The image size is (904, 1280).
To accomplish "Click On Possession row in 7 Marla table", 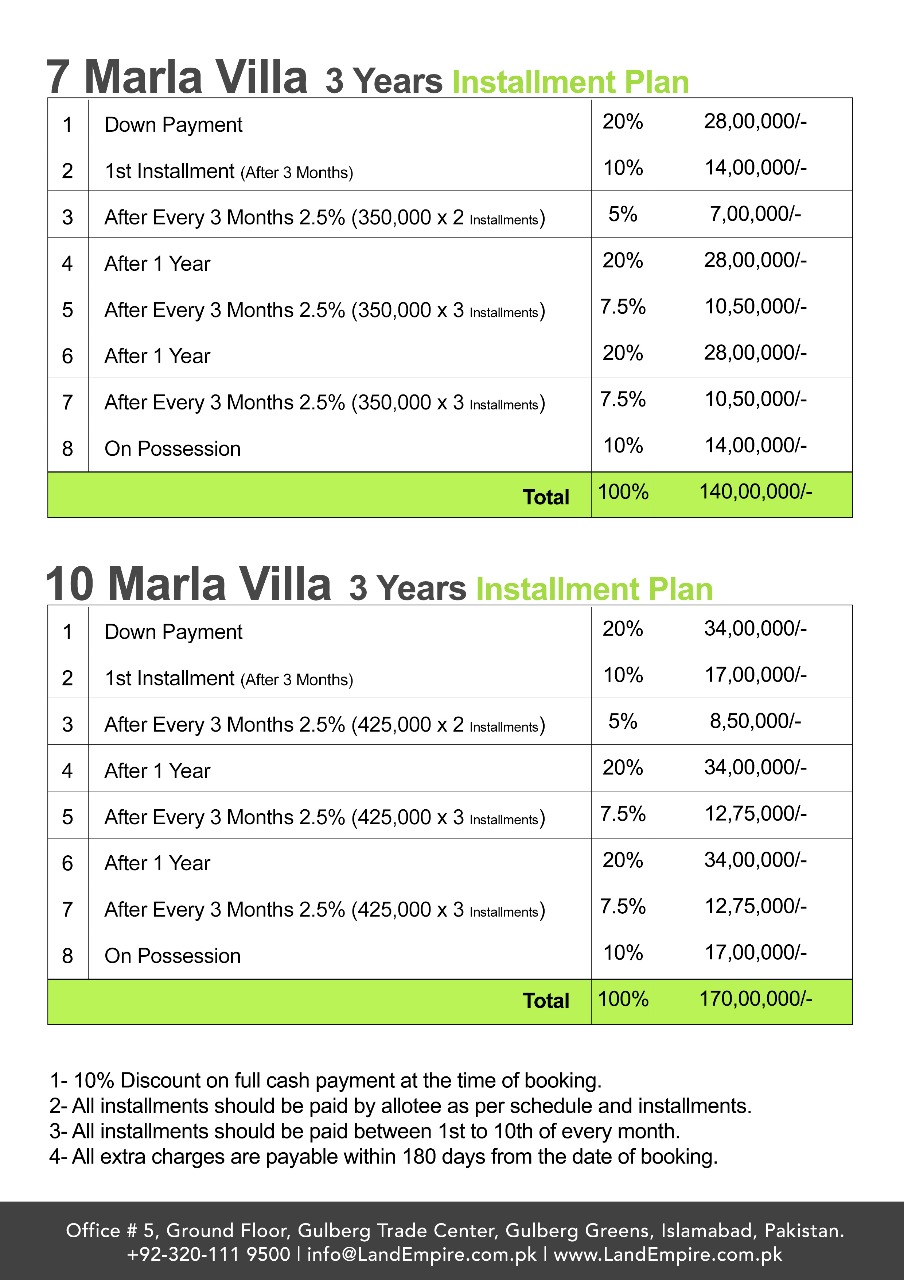I will (172, 449).
